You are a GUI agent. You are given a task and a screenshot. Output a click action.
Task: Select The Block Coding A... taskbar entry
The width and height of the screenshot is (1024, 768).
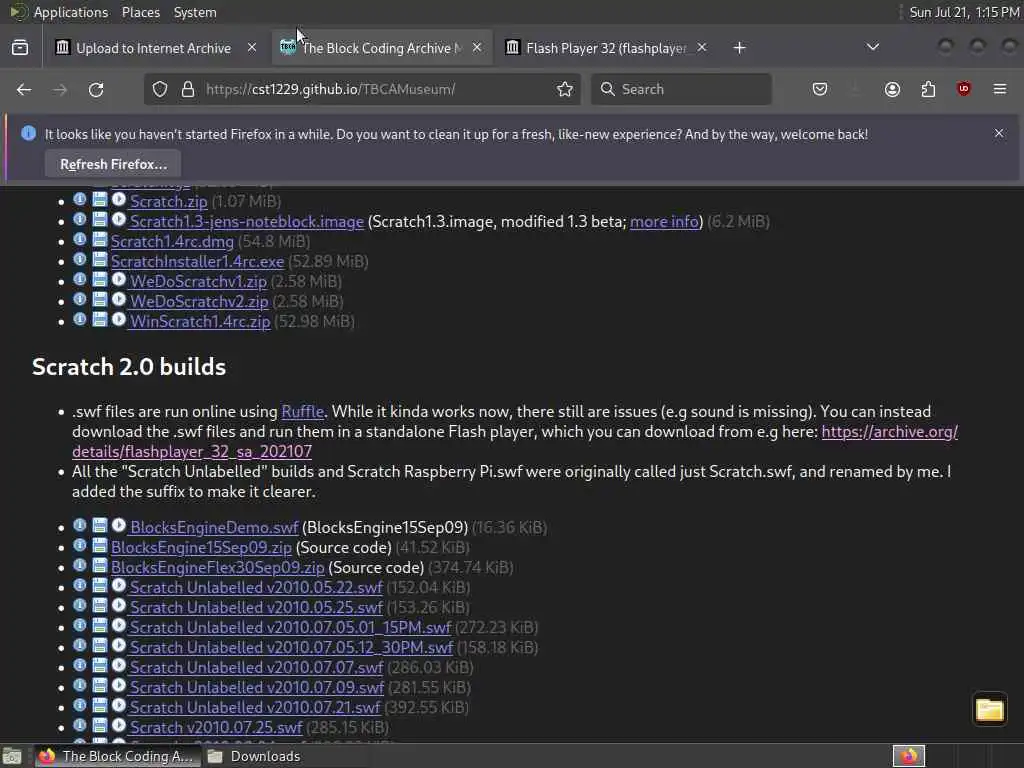pos(116,756)
